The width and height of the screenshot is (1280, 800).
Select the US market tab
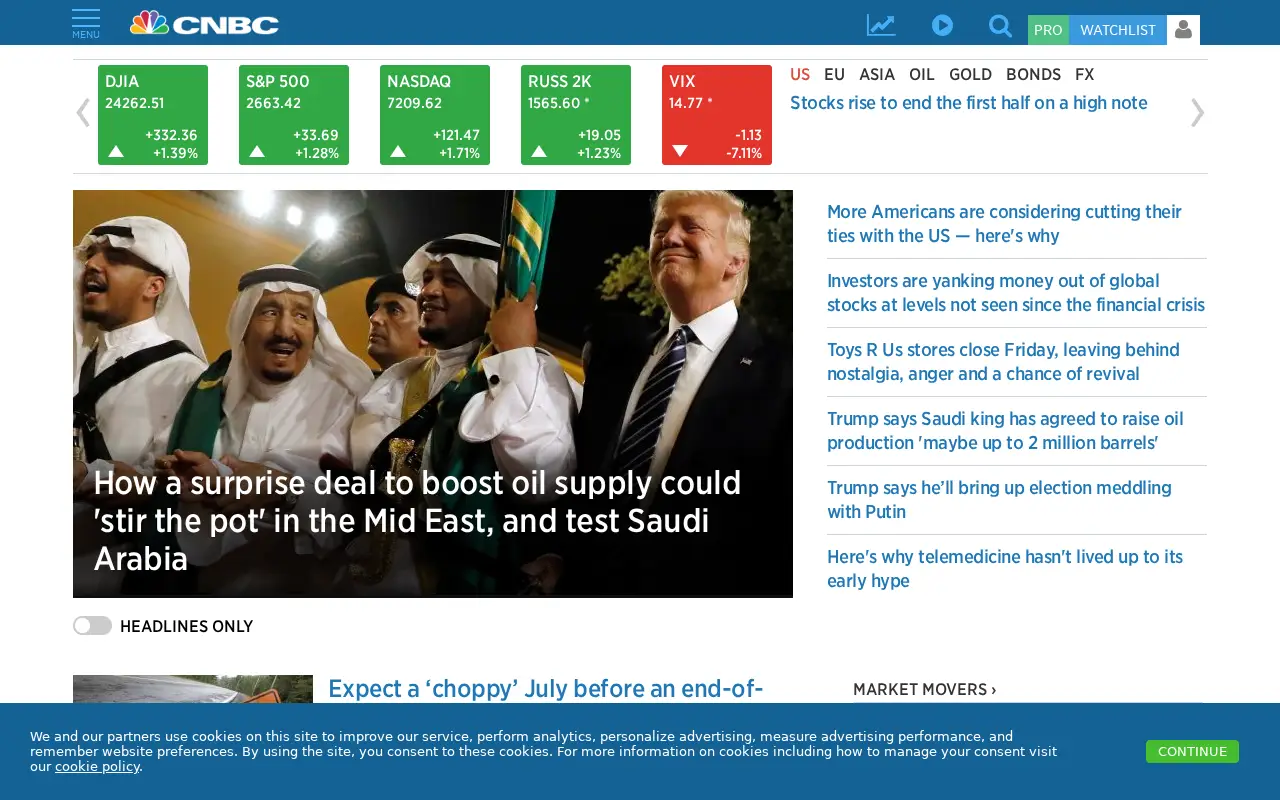pos(800,74)
